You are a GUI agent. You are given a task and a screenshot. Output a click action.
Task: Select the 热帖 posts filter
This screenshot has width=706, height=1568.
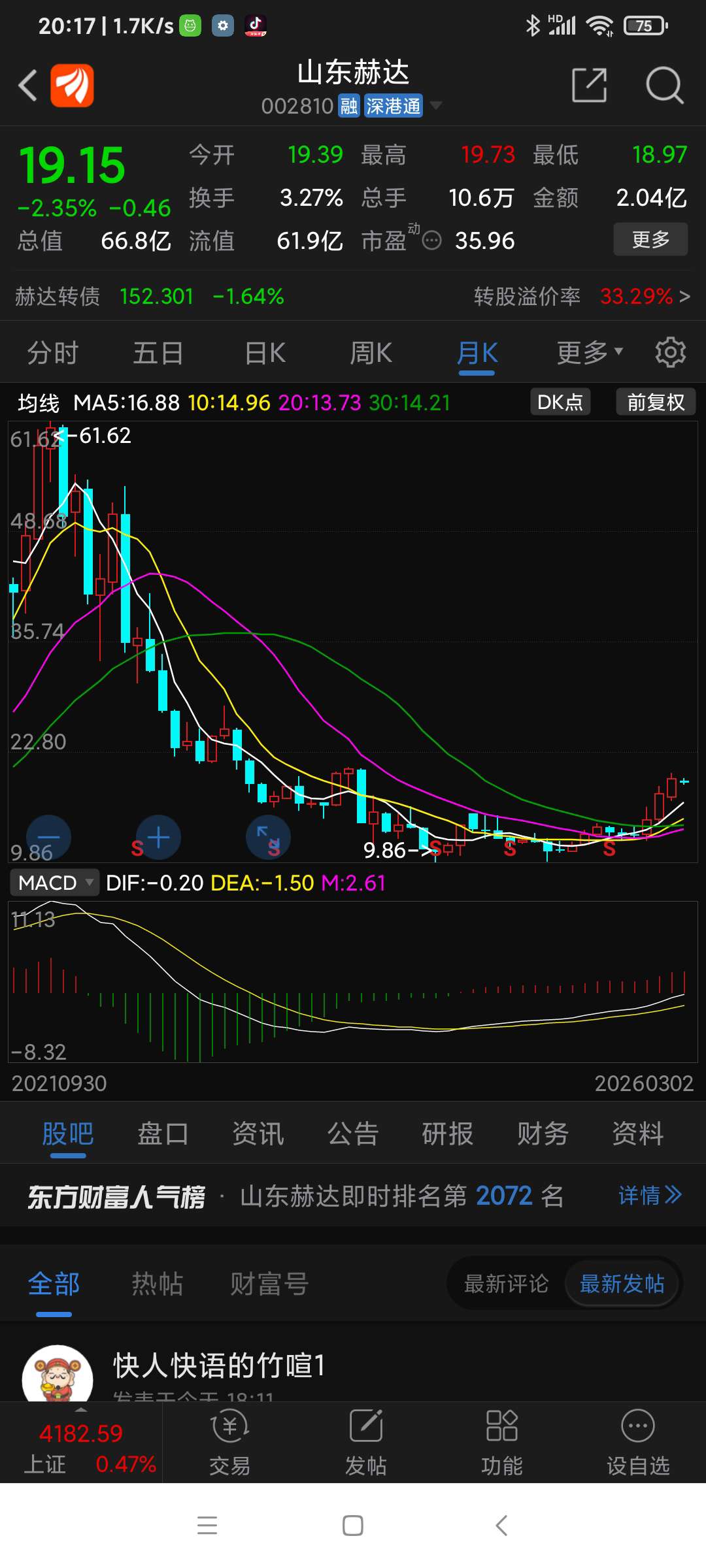click(157, 1284)
